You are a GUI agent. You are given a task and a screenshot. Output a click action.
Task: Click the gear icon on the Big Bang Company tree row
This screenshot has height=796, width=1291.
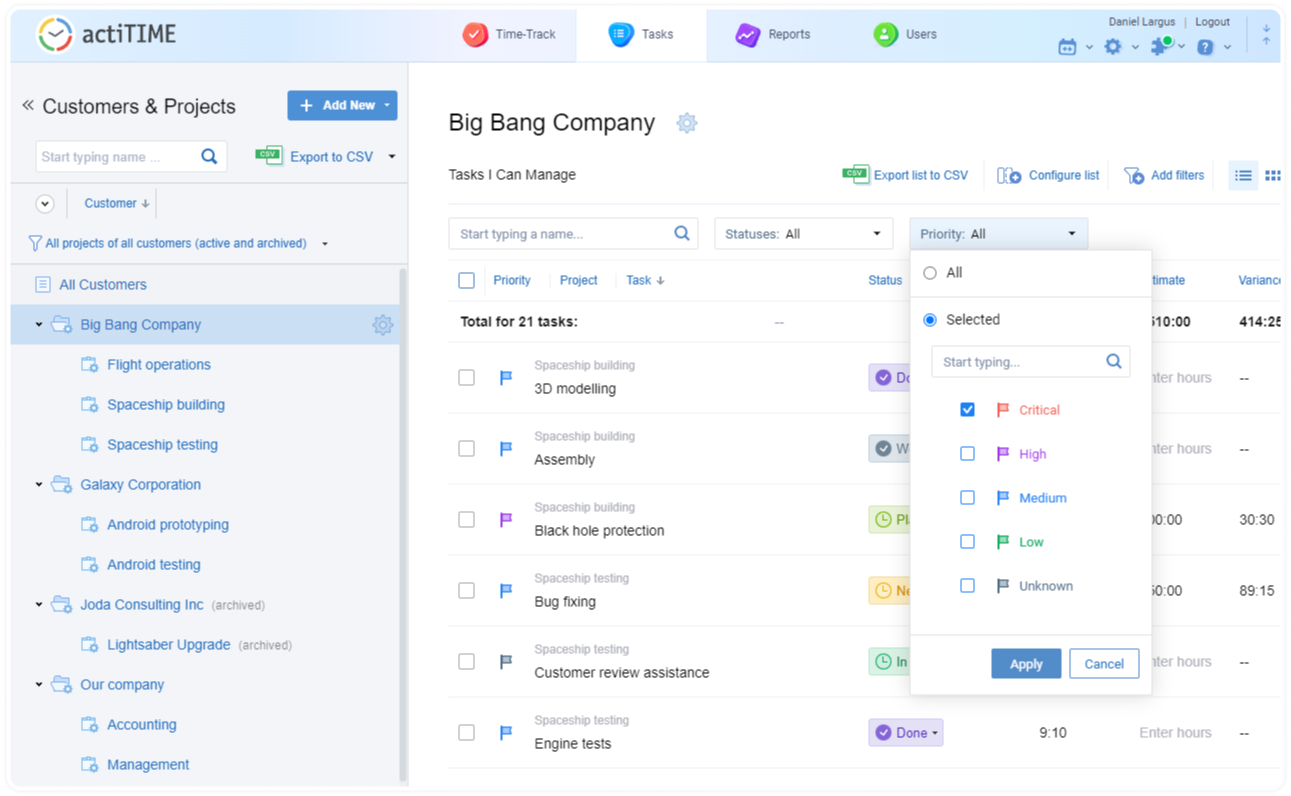click(382, 325)
